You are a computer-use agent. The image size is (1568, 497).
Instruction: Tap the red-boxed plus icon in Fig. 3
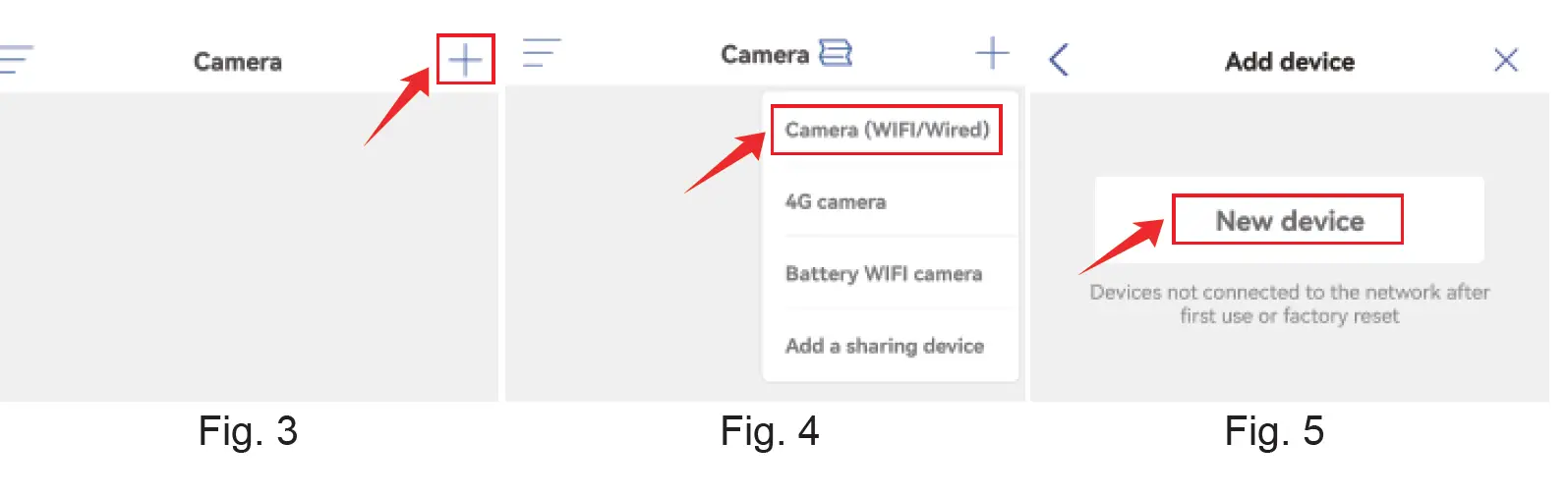465,60
